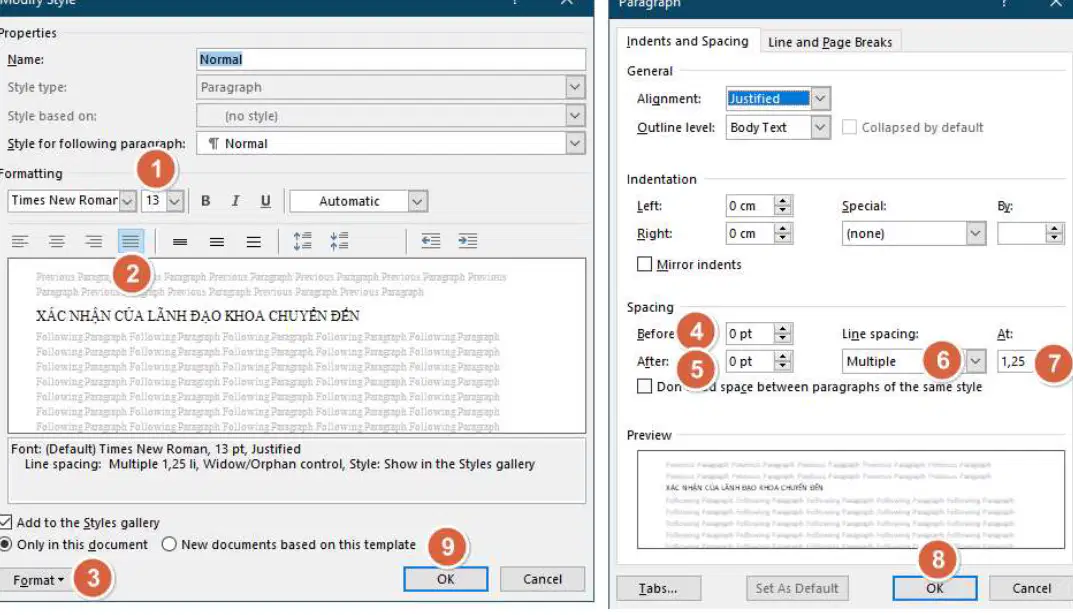Select 1.5 line spacing icon
The image size is (1073, 615).
coord(217,241)
